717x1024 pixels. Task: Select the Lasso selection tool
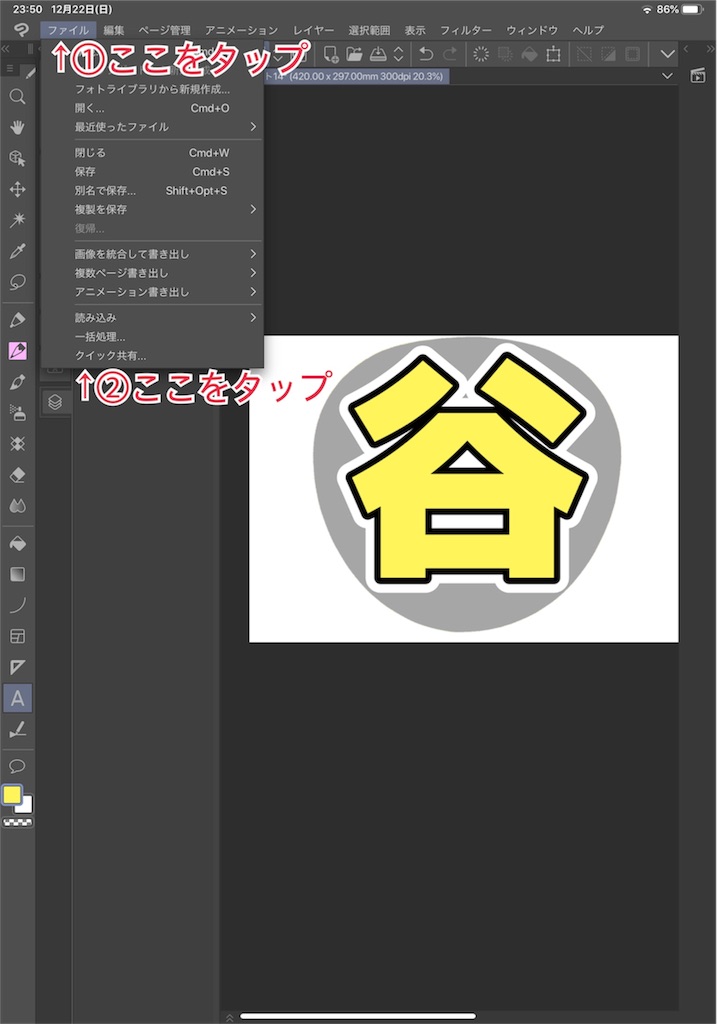coord(18,282)
